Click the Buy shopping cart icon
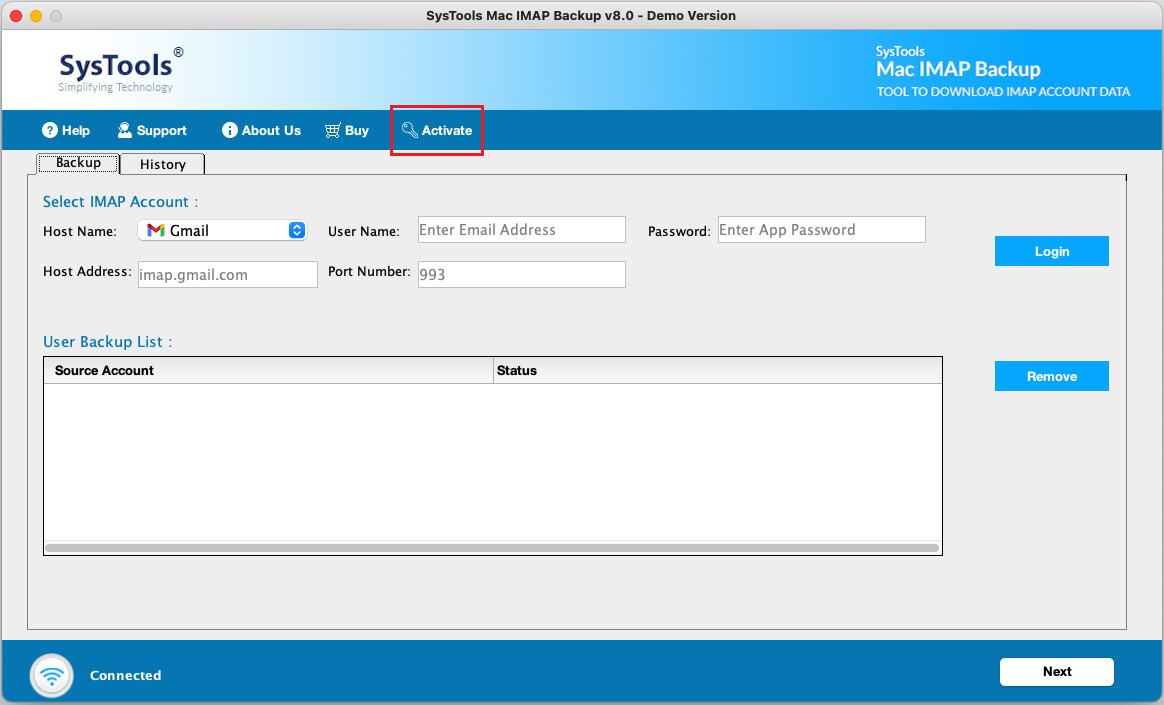 (x=333, y=131)
